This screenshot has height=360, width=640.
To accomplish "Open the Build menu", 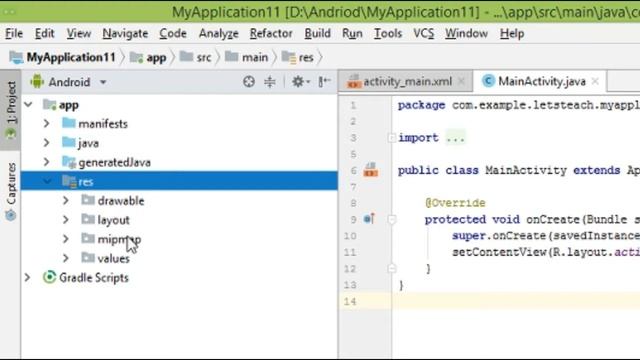I will coord(318,33).
